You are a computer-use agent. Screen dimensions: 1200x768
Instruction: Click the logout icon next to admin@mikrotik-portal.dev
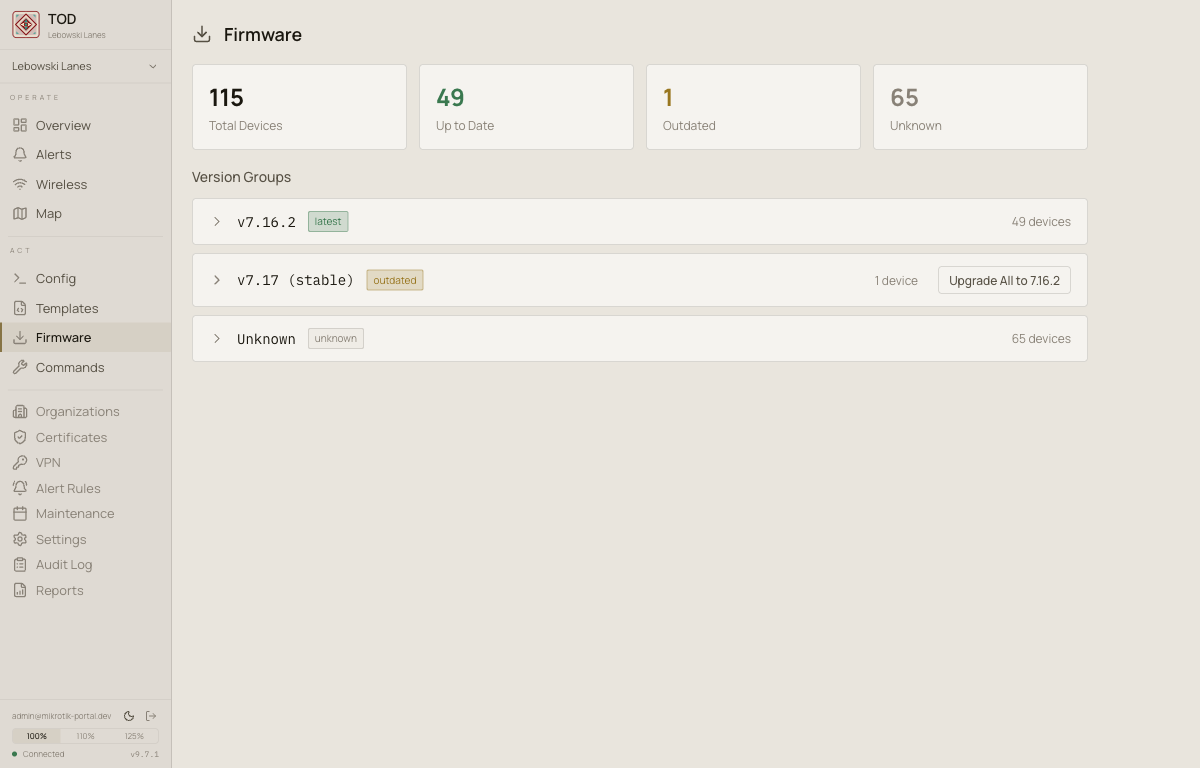coord(151,715)
